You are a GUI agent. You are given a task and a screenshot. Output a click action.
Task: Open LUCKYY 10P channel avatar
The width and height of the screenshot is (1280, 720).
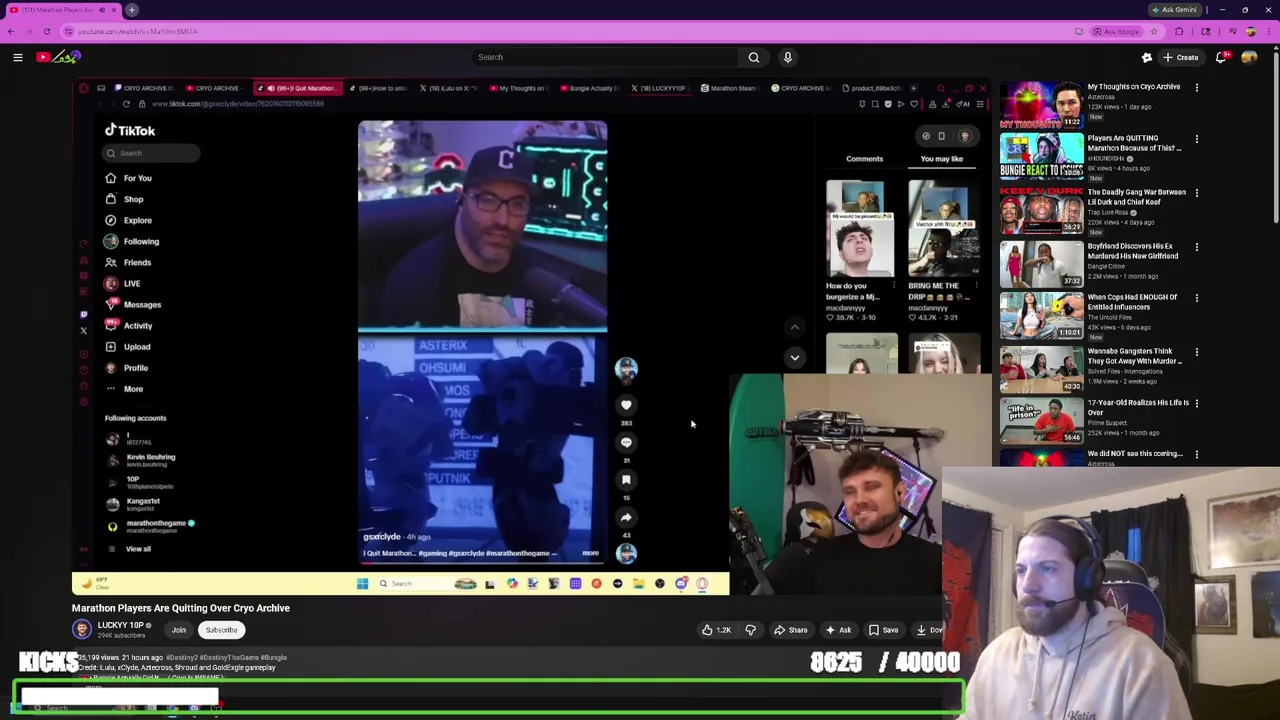pos(82,629)
